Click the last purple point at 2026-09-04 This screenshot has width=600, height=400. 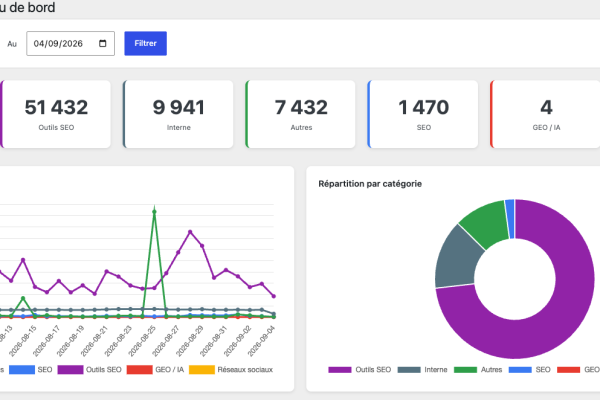coord(274,296)
